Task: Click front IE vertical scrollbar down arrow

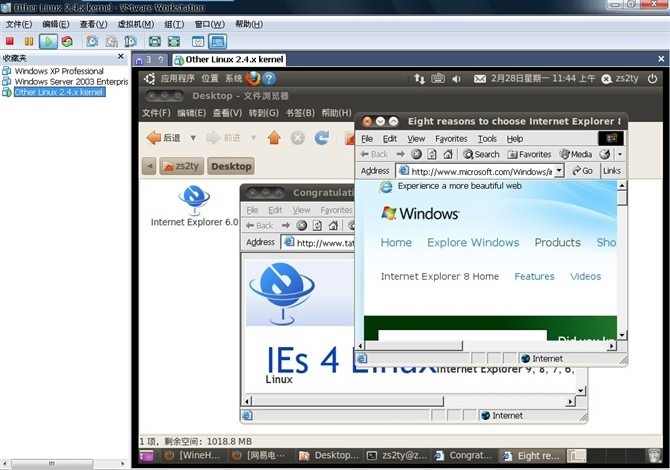Action: (622, 335)
